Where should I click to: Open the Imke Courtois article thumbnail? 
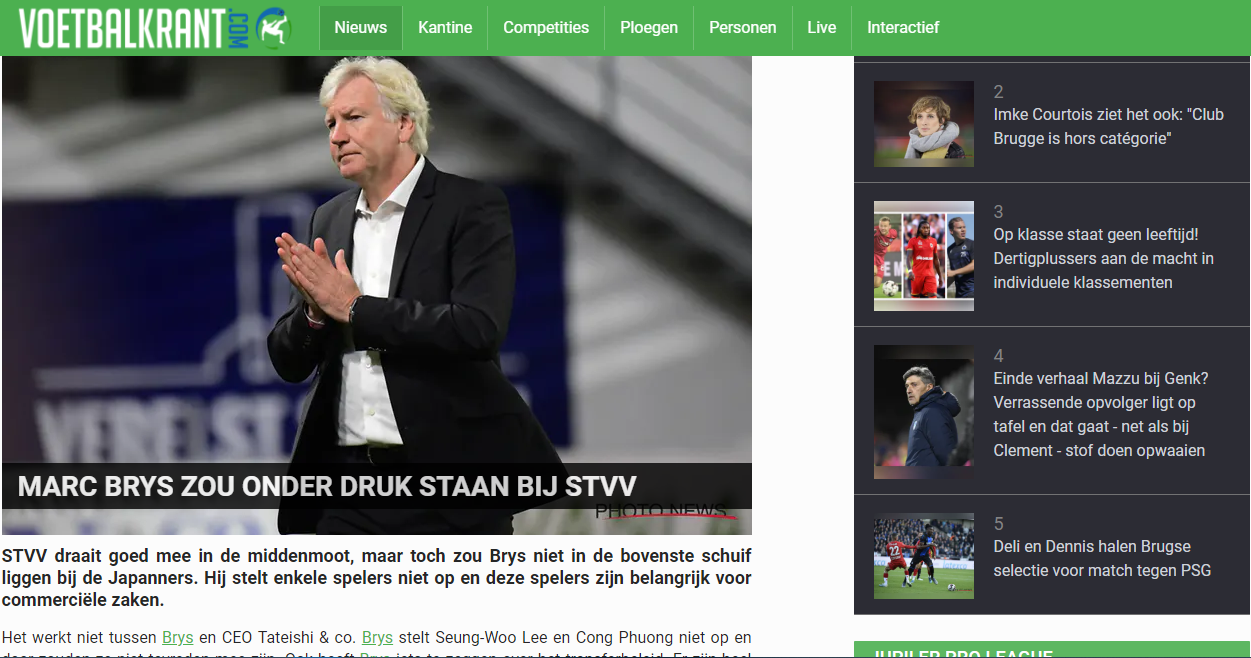pyautogui.click(x=924, y=124)
